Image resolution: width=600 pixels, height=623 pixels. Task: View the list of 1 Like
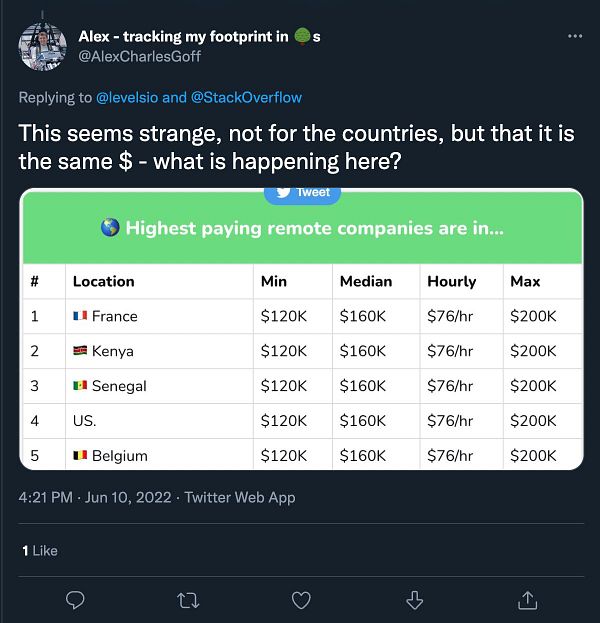point(40,550)
